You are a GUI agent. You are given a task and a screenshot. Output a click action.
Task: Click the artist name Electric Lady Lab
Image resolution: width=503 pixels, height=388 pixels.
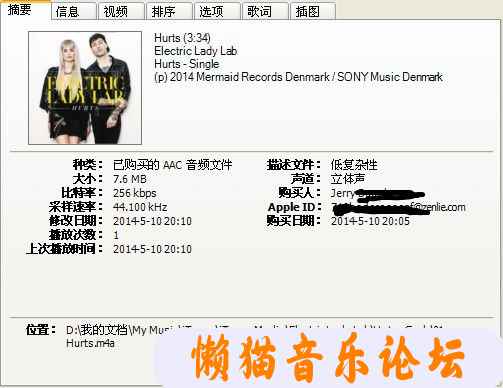tap(196, 51)
